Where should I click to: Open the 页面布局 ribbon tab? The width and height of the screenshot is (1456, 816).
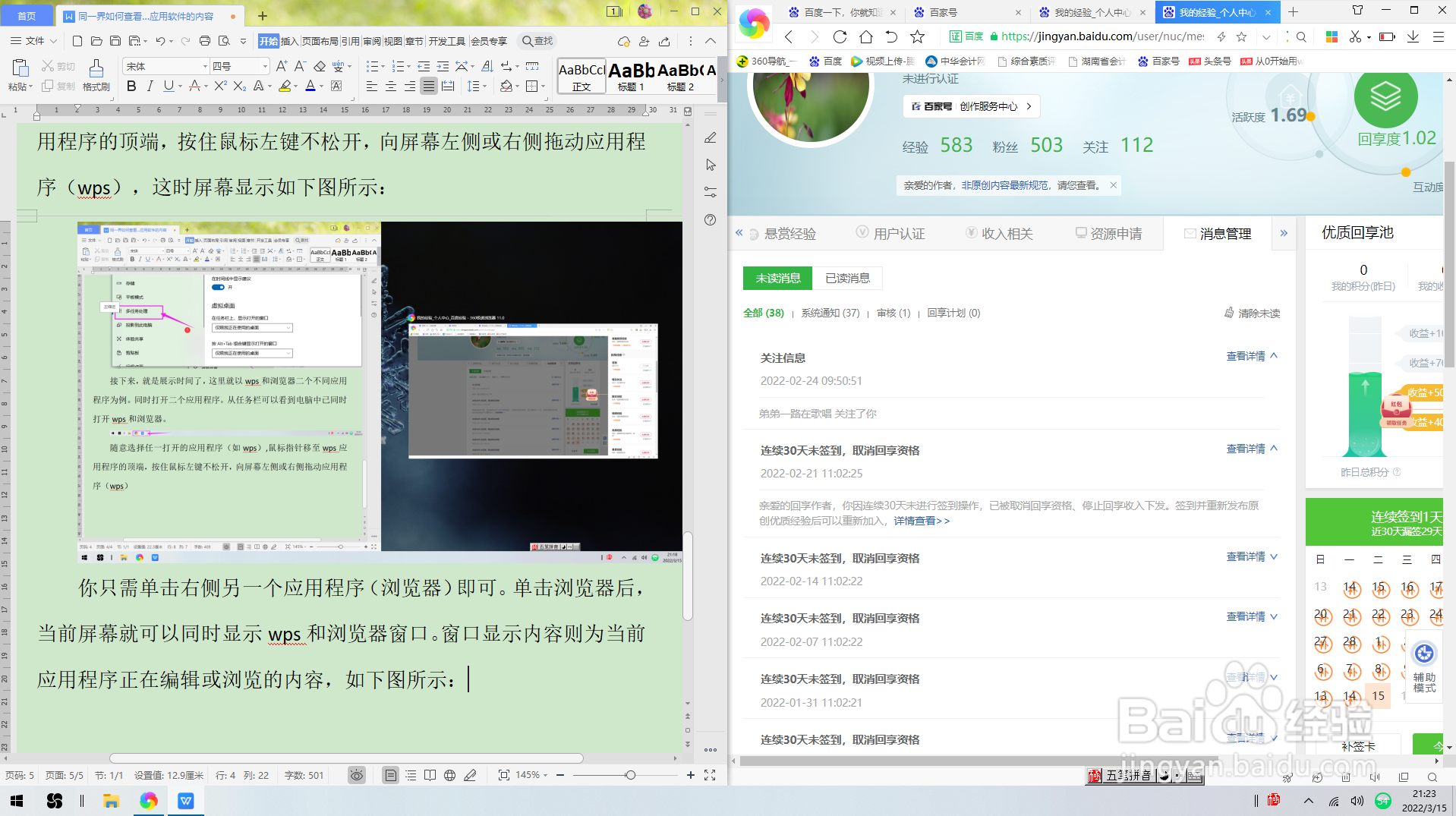[x=320, y=41]
